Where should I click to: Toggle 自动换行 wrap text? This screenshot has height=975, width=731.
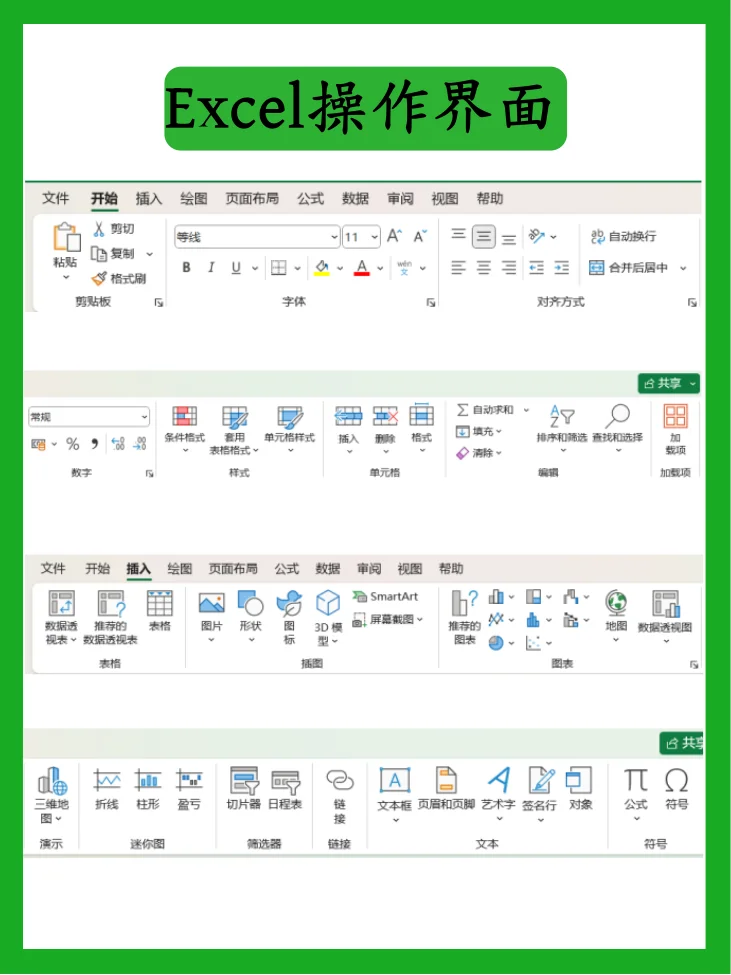[623, 236]
